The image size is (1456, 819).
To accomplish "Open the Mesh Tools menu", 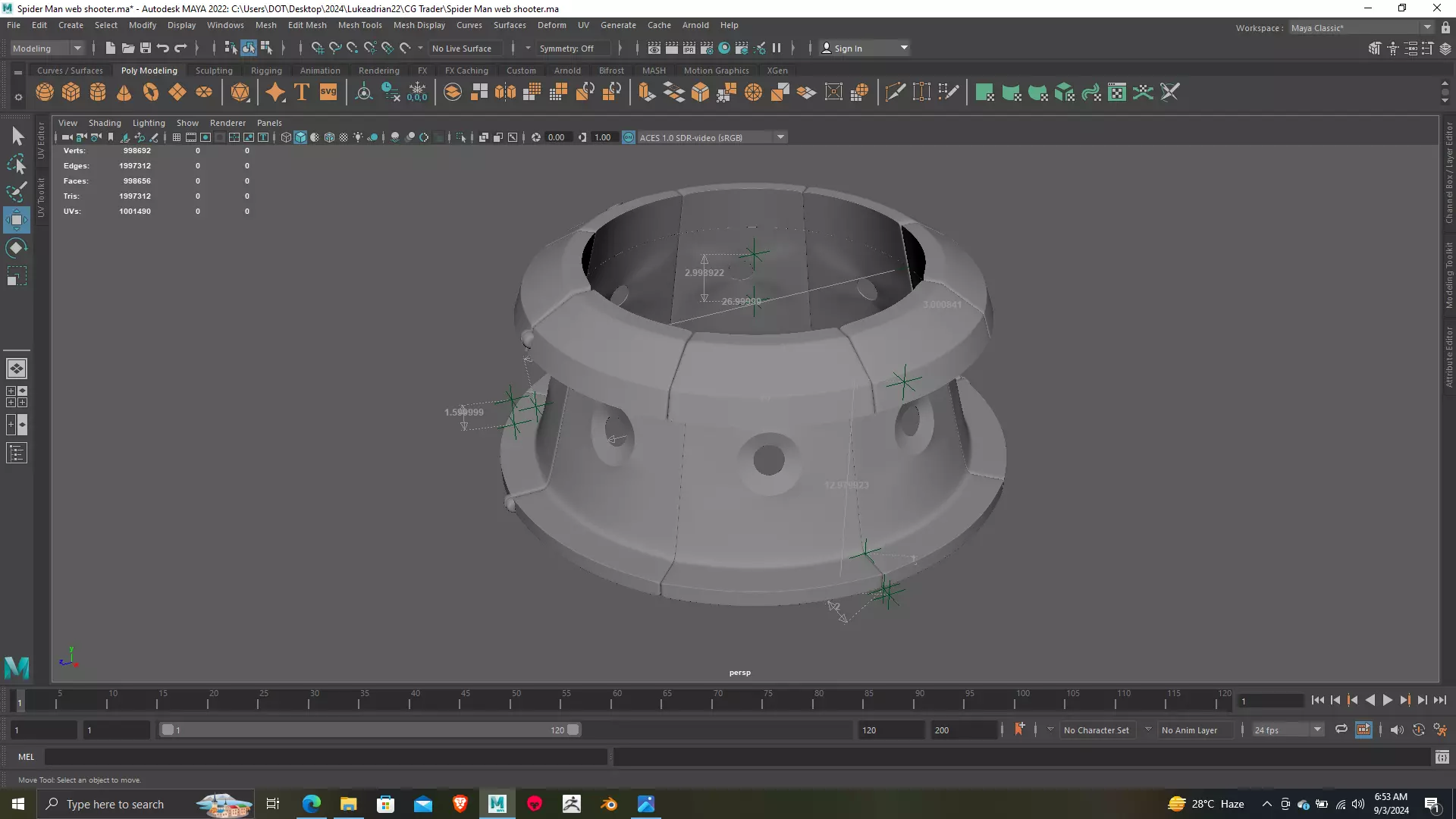I will [359, 25].
